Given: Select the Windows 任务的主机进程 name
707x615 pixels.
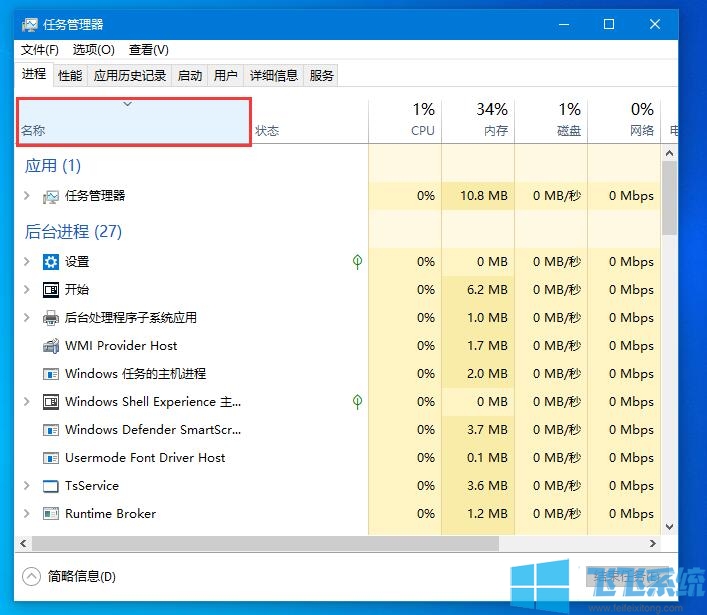Looking at the screenshot, I should pos(135,374).
